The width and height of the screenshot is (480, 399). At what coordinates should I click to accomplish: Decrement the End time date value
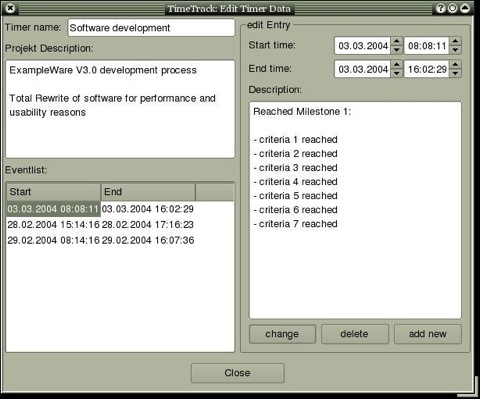click(397, 73)
